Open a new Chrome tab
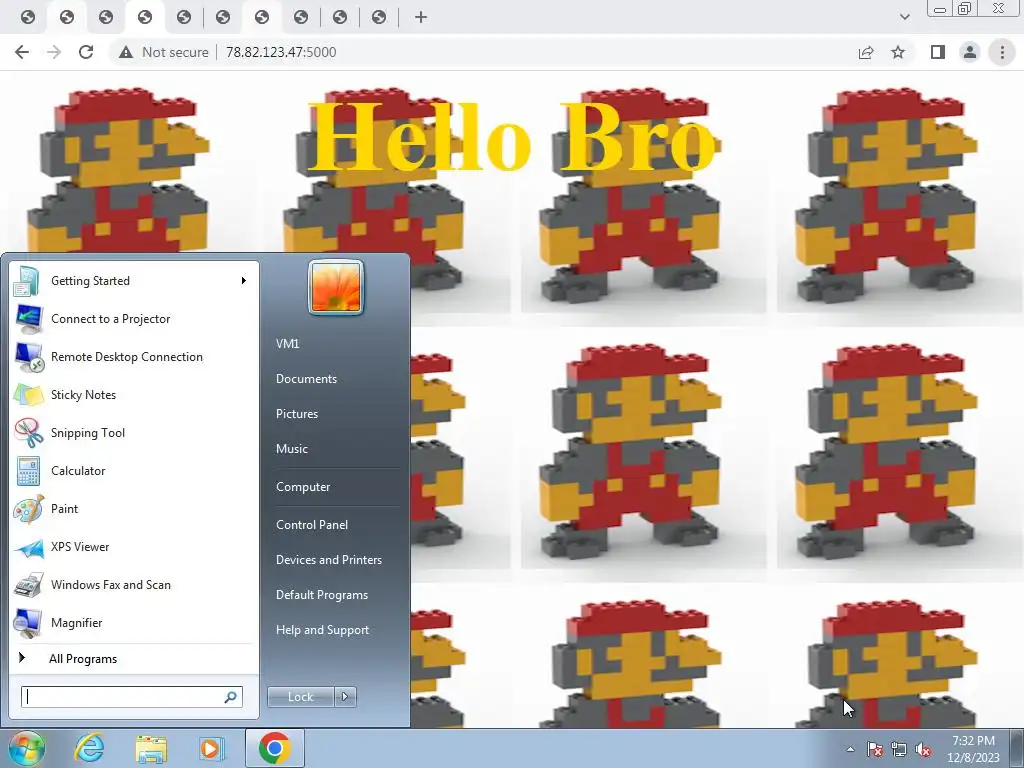Viewport: 1024px width, 768px height. pos(421,17)
